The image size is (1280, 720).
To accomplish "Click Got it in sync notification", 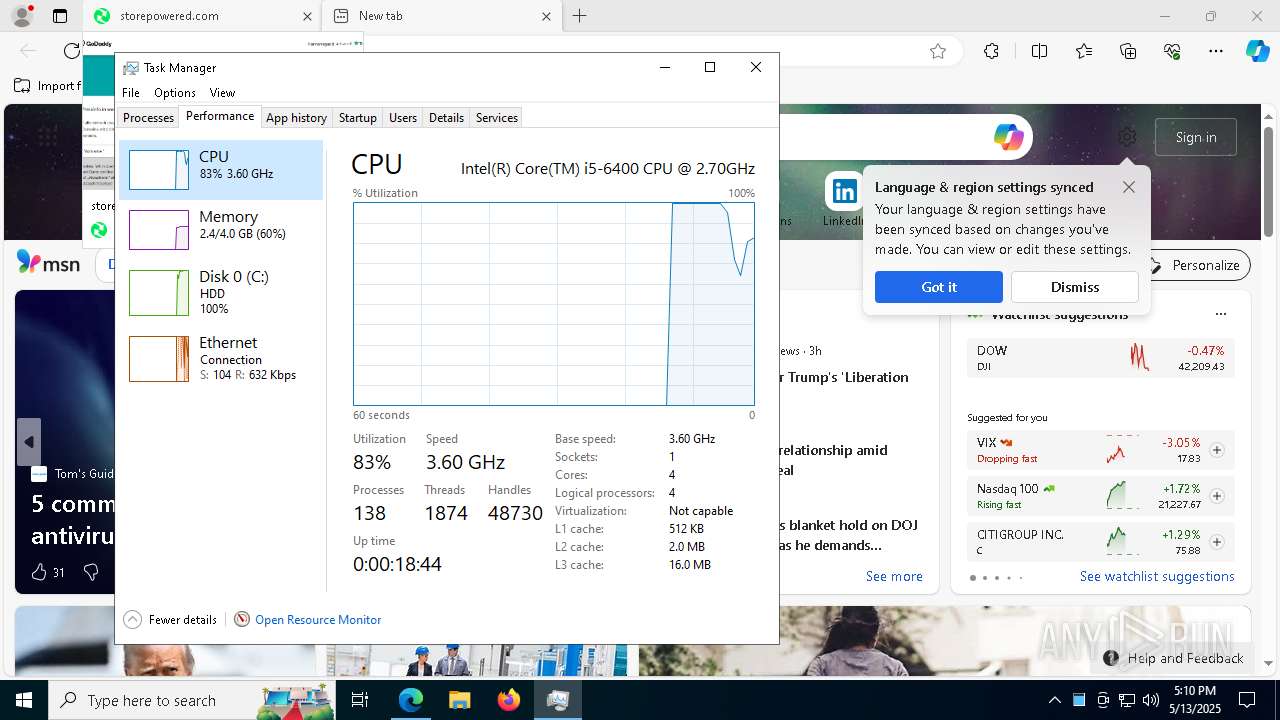I will pos(939,287).
